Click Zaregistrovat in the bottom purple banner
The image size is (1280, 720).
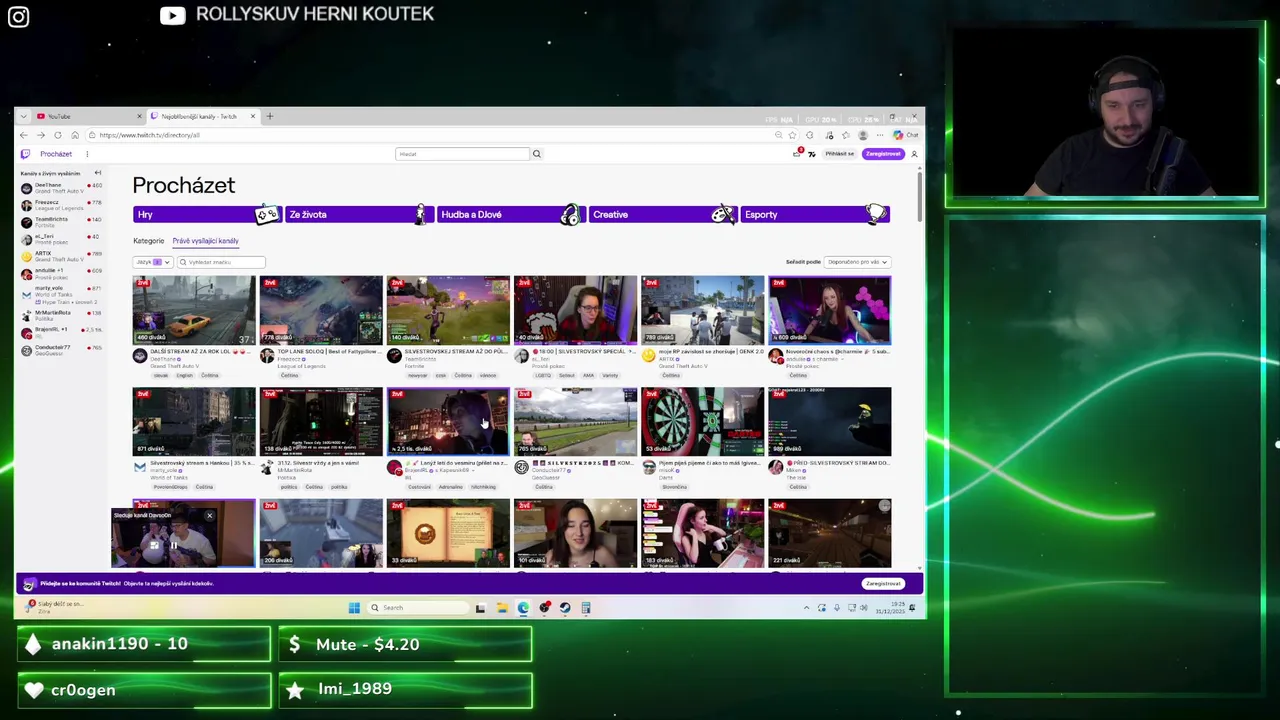884,583
